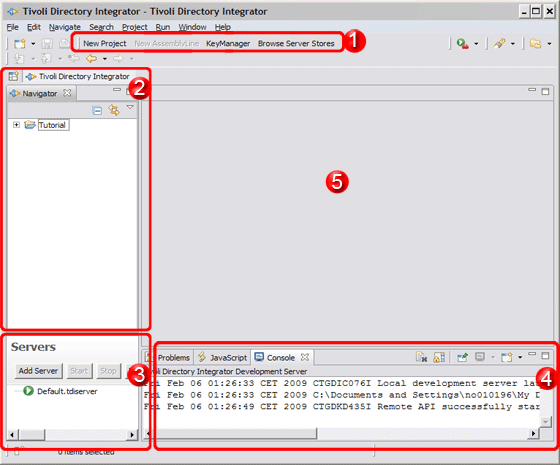The width and height of the screenshot is (560, 465).
Task: Click green running icon of Default.tdiserver
Action: point(28,391)
